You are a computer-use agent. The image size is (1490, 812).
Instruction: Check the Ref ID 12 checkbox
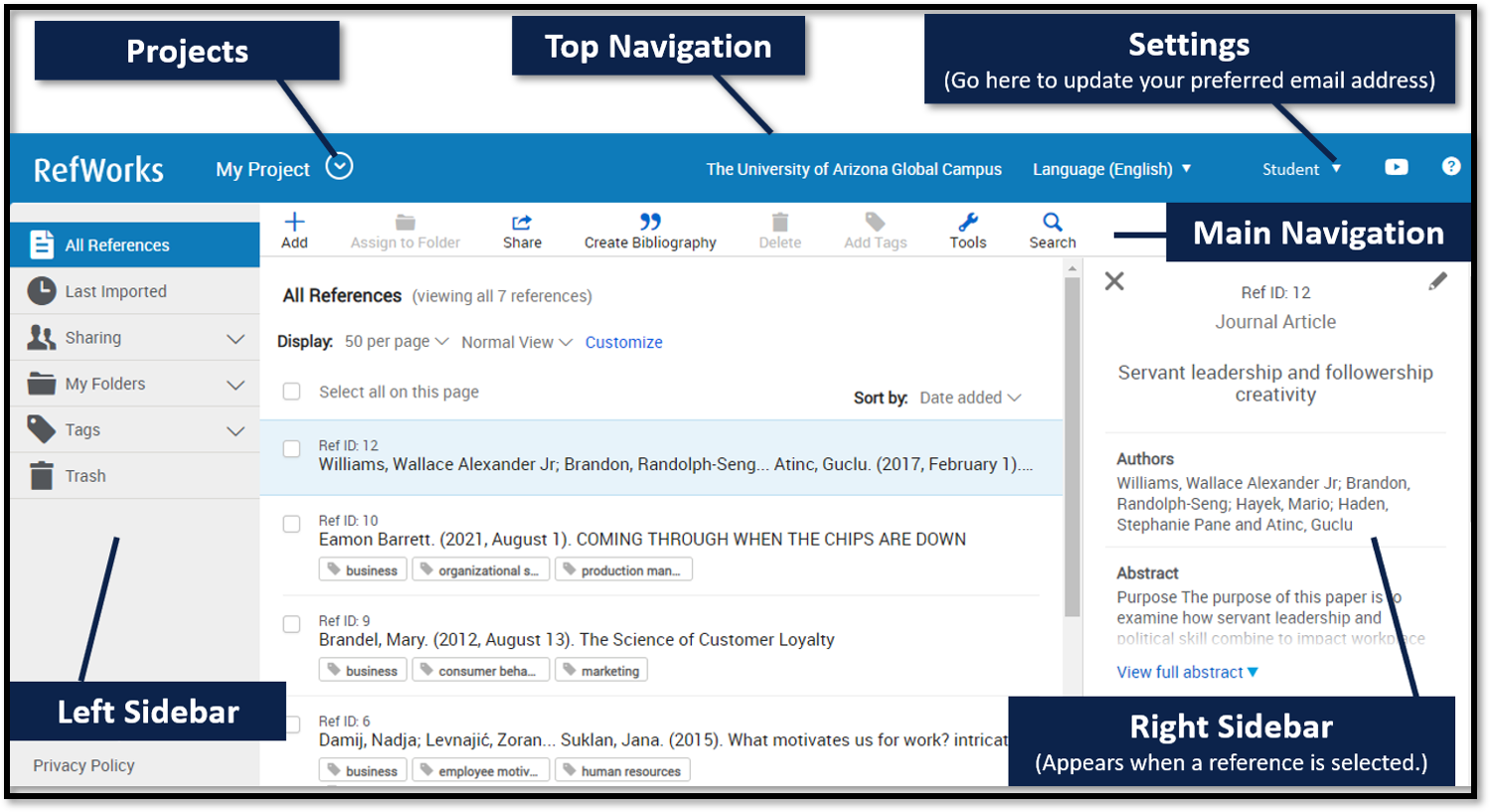coord(291,449)
